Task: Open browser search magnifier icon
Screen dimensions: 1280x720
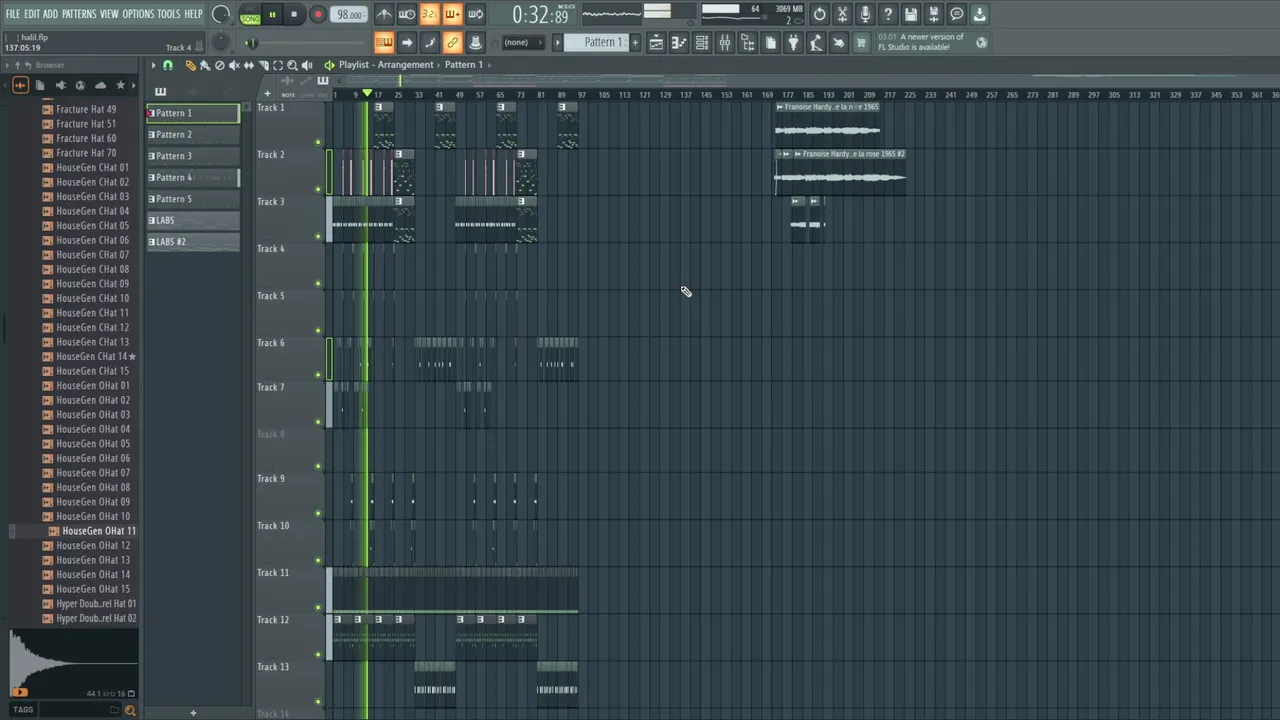Action: pyautogui.click(x=129, y=710)
